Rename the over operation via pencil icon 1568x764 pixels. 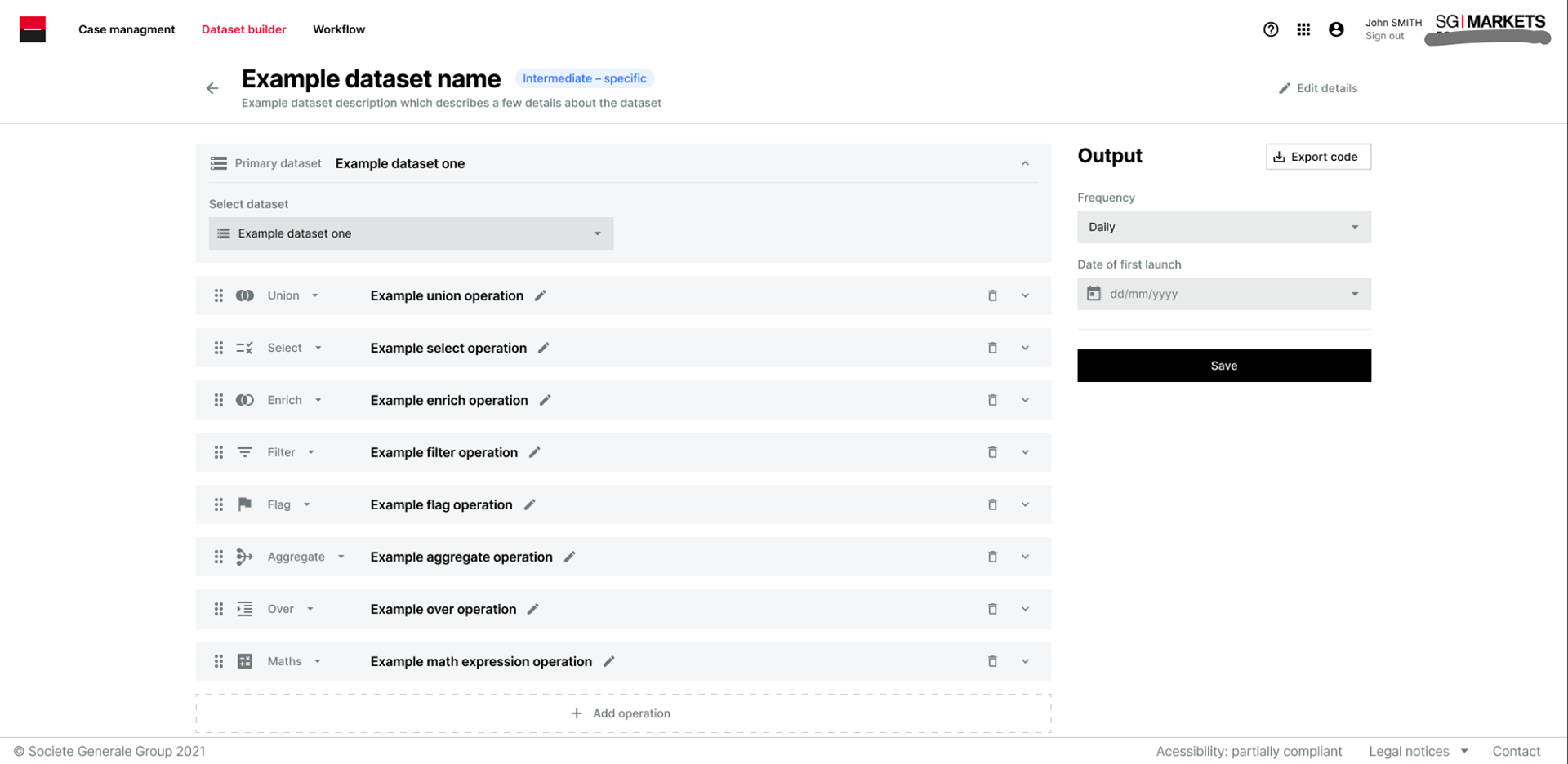point(532,609)
